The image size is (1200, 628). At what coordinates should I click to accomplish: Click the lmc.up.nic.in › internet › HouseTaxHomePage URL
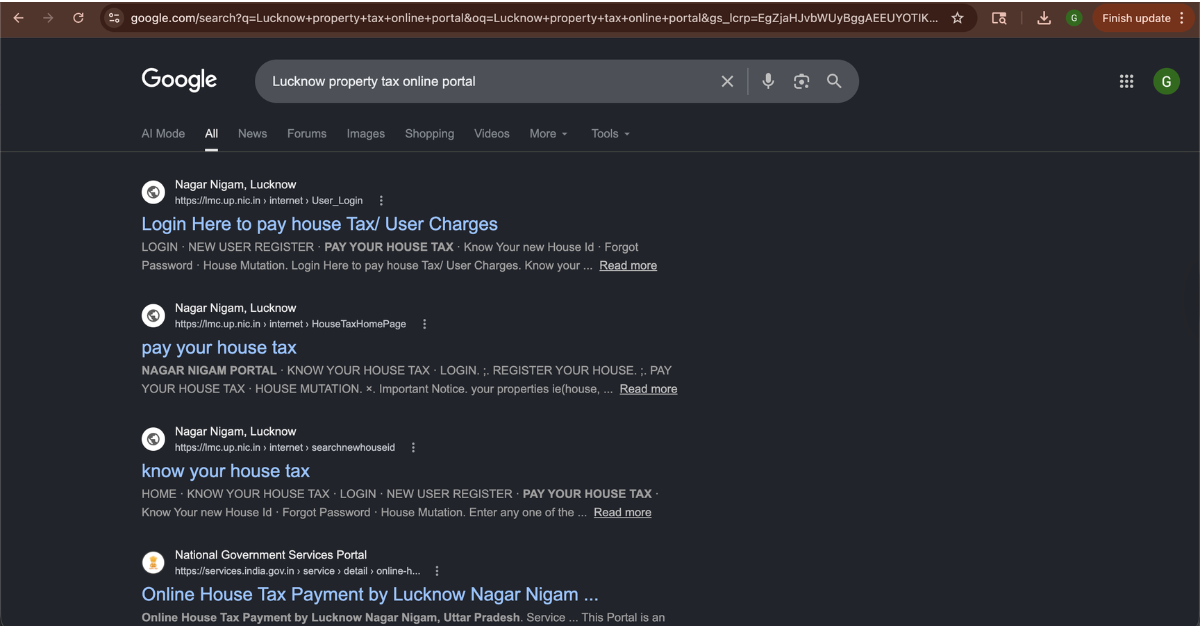[x=291, y=324]
